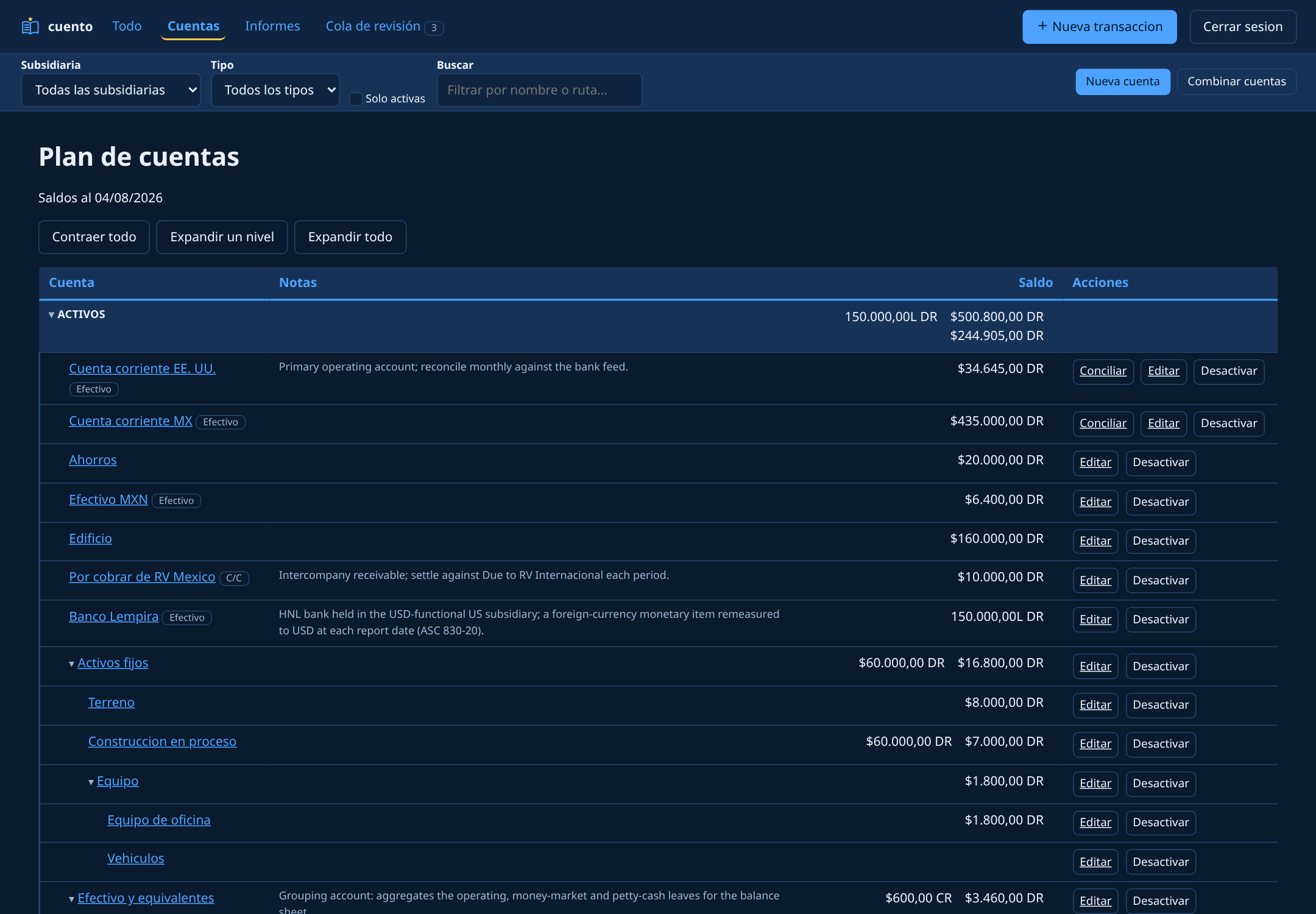Click the Saldo column header
Viewport: 1316px width, 914px height.
1035,283
